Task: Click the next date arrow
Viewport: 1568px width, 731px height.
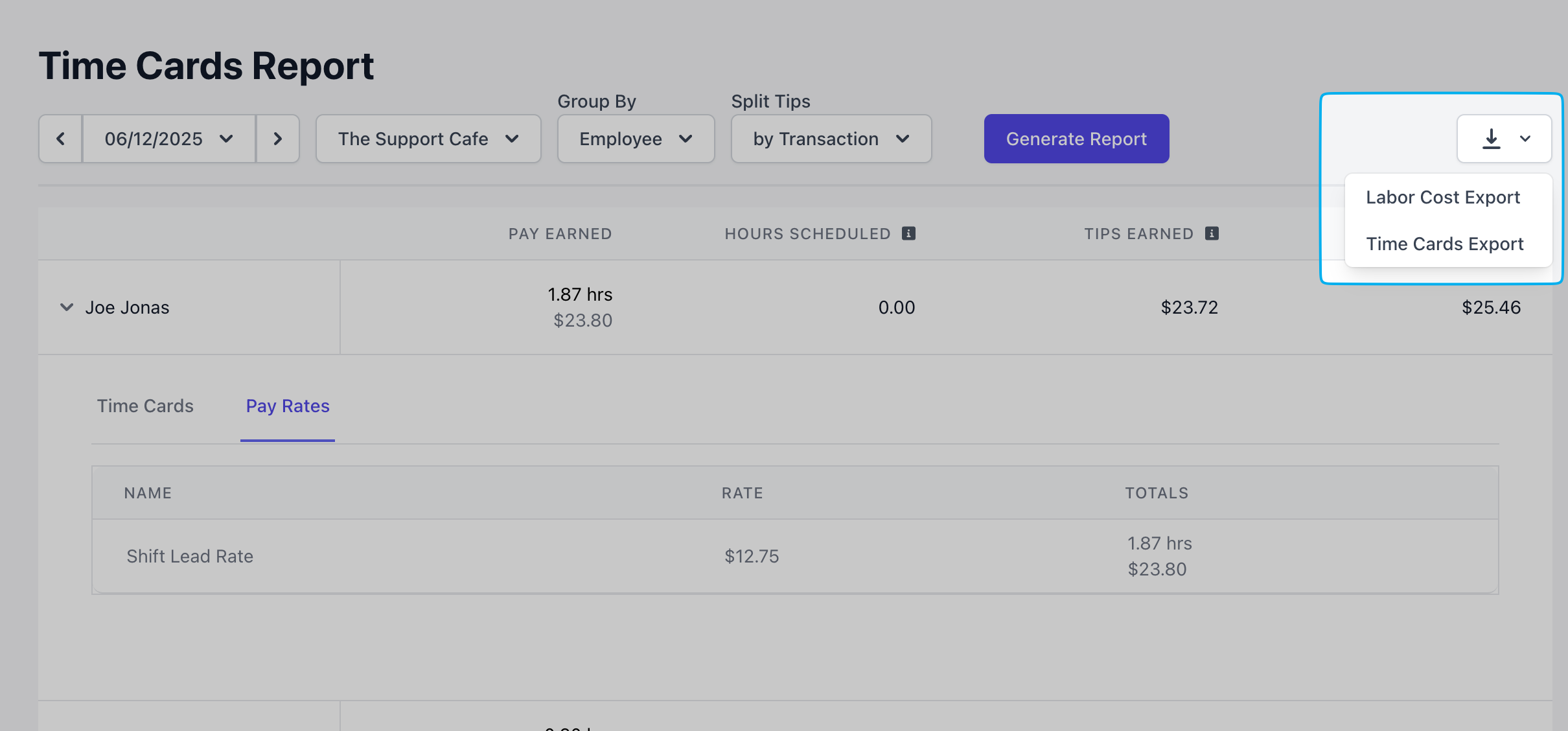Action: [278, 139]
